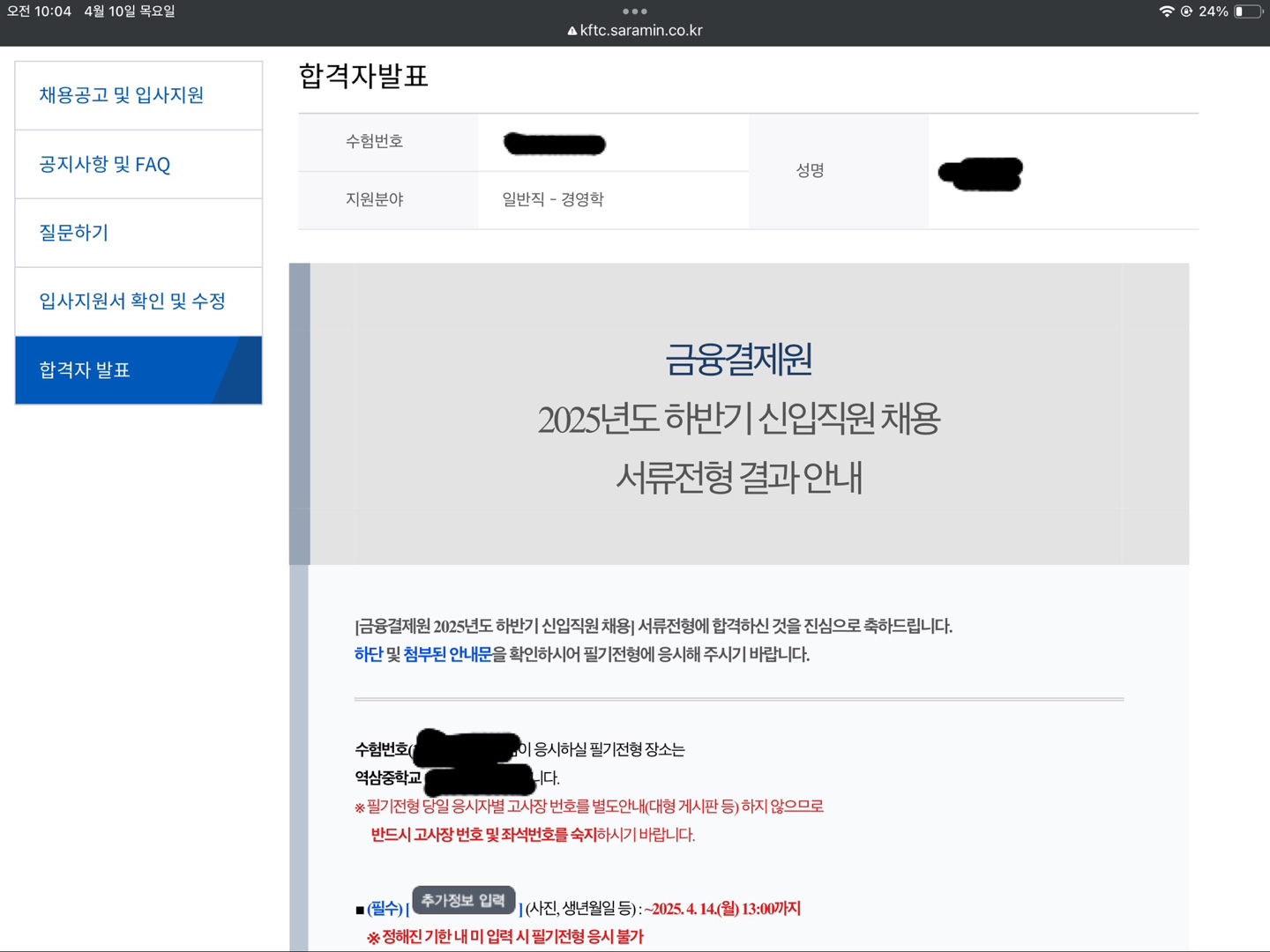Screen dimensions: 1270x952
Task: Select the 합격자 발표 sidebar tab
Action: pyautogui.click(x=85, y=370)
